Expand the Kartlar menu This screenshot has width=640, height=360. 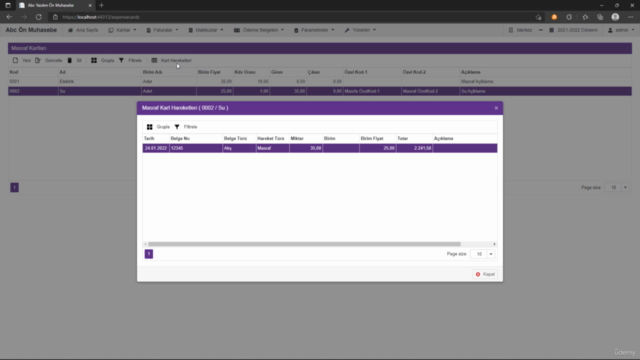tap(122, 30)
